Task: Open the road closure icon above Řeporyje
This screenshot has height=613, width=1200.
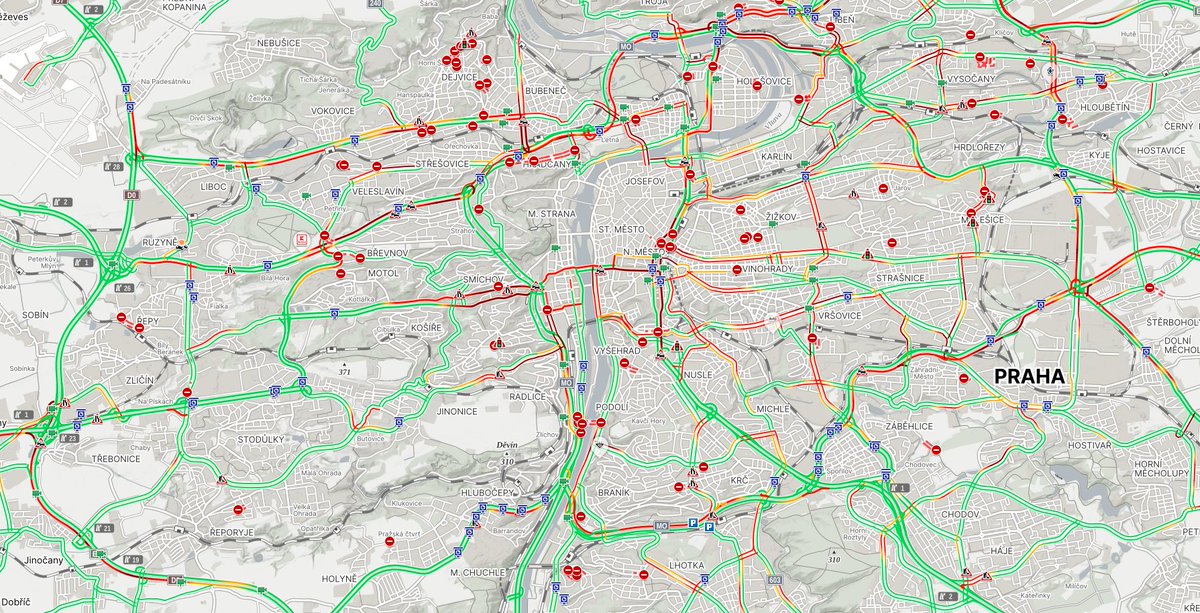Action: click(237, 509)
